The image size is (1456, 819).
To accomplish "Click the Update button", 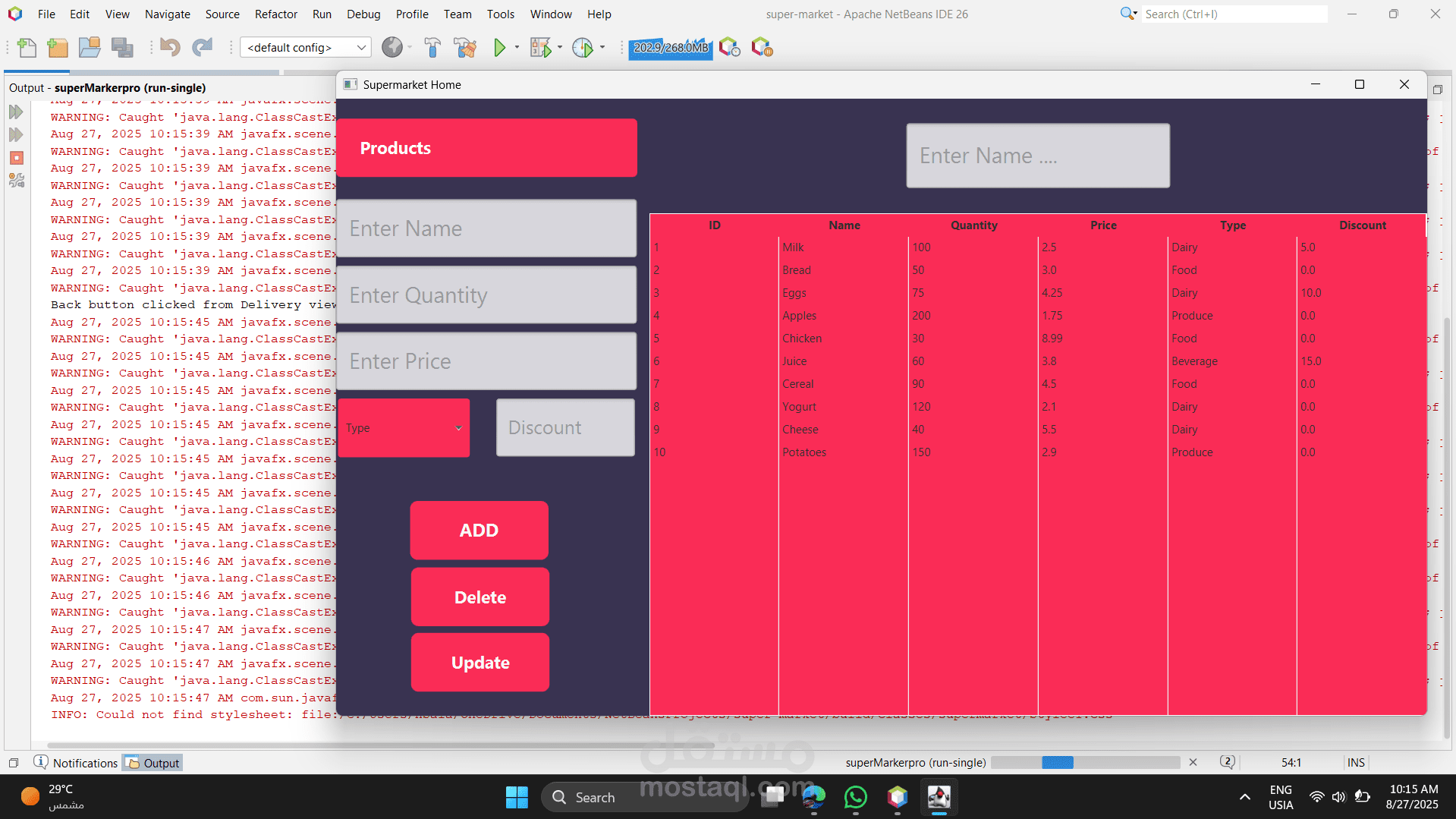I will 480,663.
